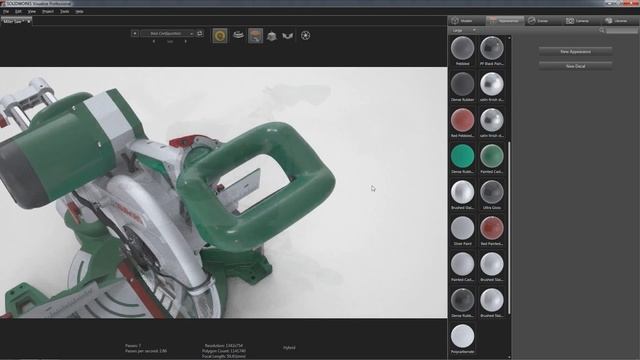Viewport: 640px width, 360px height.
Task: Select the Ultra Gloss appearance
Action: 492,195
